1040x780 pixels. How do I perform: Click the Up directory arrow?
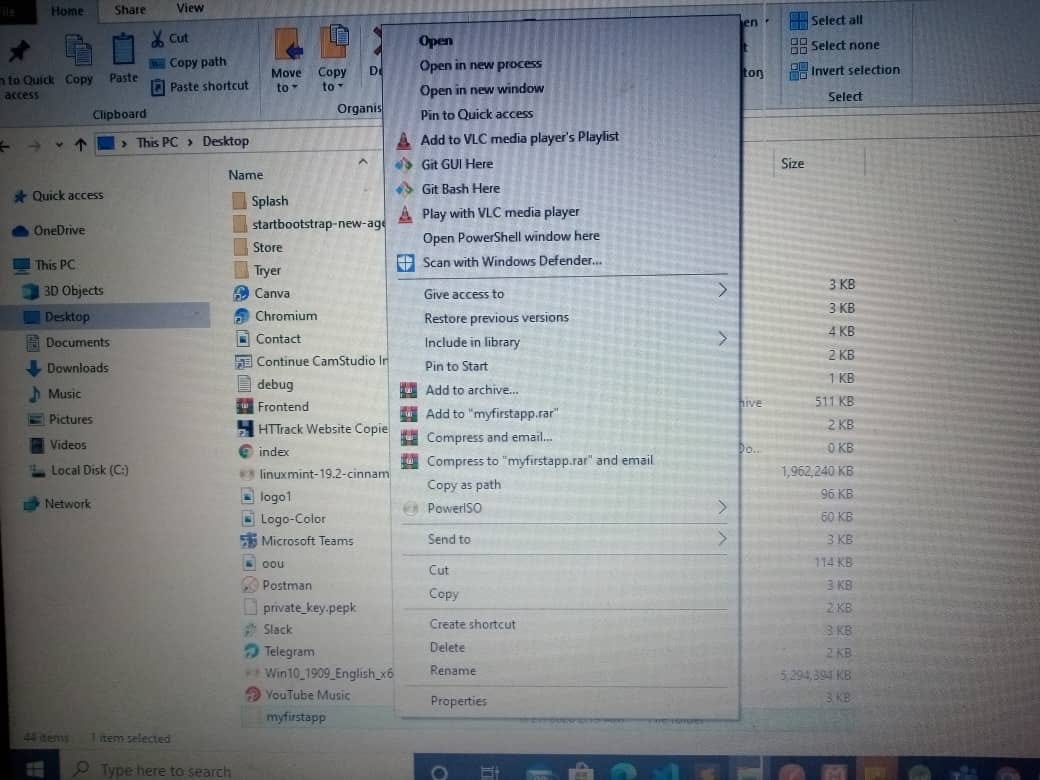(x=81, y=144)
